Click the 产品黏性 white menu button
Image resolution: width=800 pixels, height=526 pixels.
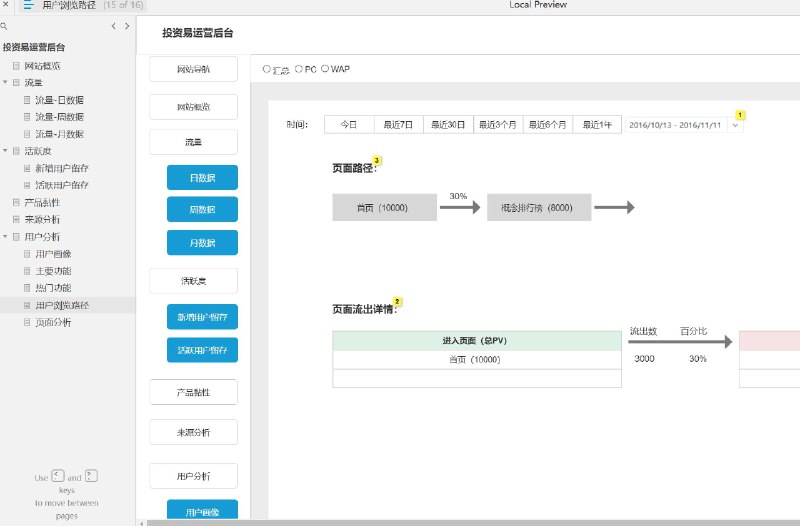[x=193, y=392]
